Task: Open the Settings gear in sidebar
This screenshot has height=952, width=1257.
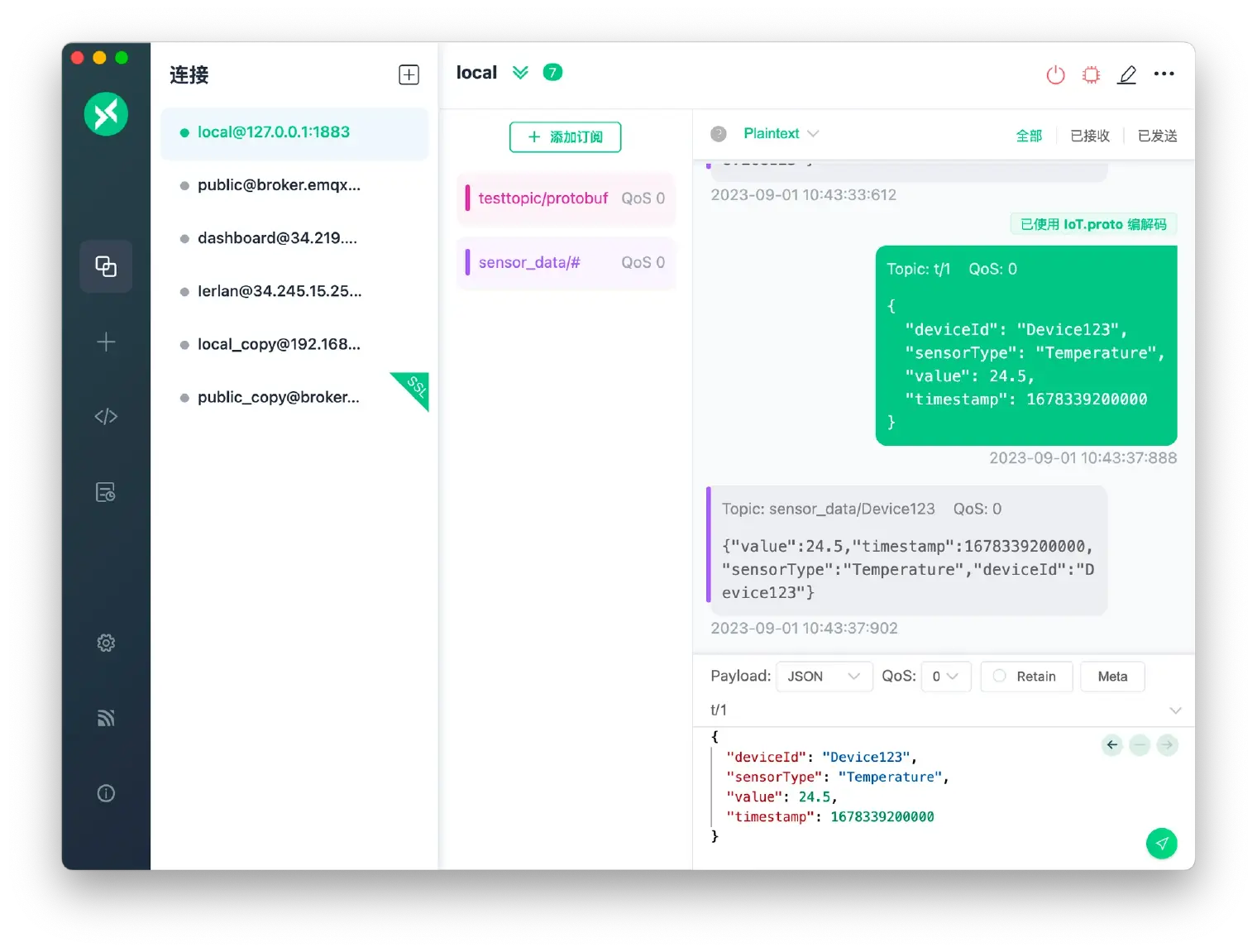Action: [x=106, y=643]
